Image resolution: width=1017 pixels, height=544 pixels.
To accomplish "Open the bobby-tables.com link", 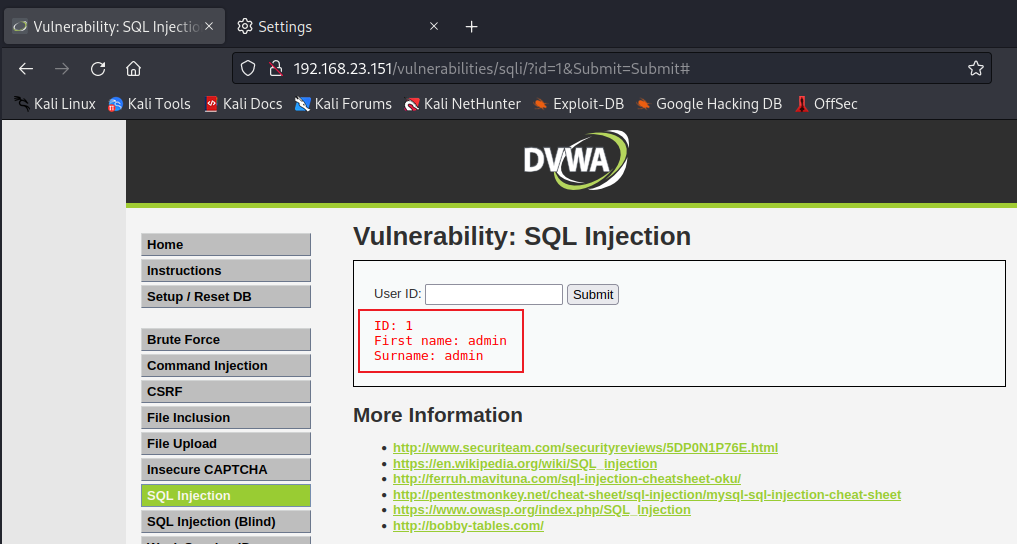I will tap(468, 526).
